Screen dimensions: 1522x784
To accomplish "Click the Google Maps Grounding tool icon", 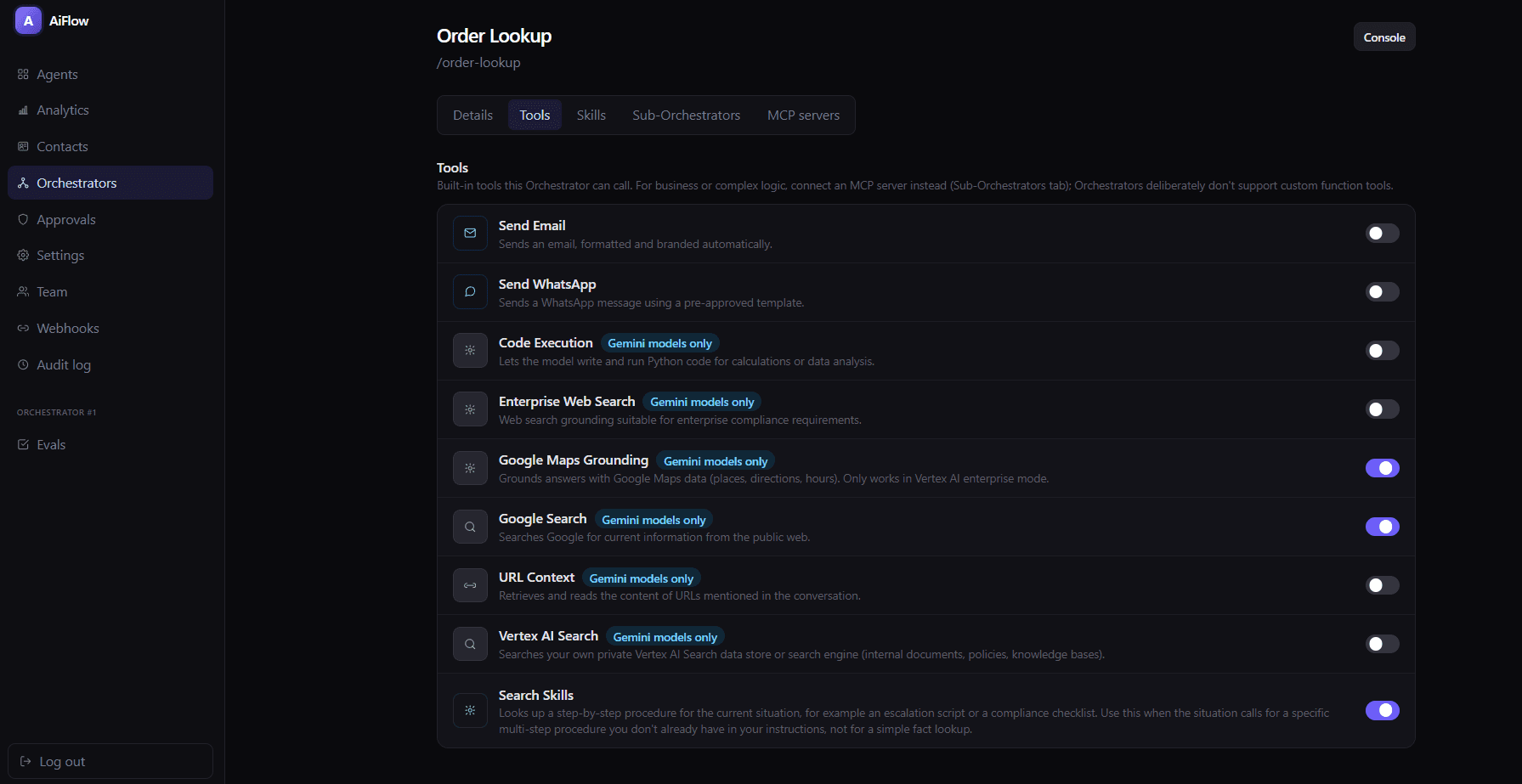I will point(470,468).
